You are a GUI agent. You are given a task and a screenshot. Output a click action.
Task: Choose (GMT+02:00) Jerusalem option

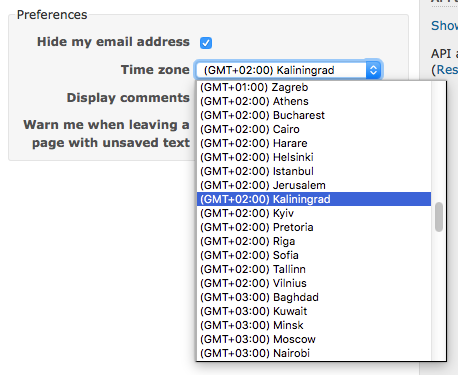(314, 185)
